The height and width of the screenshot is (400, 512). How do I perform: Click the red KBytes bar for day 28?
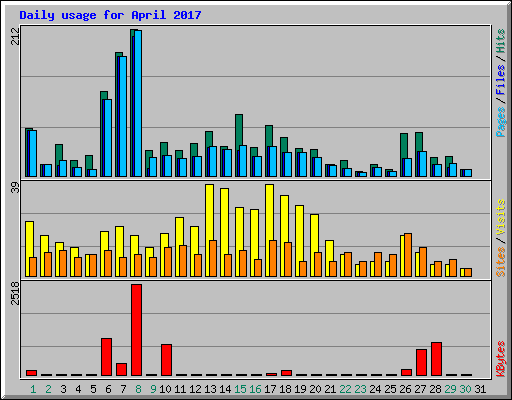click(437, 359)
